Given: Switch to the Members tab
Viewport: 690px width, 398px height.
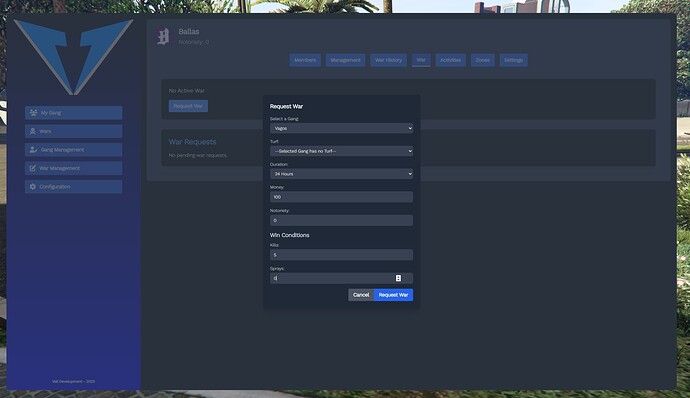Looking at the screenshot, I should point(305,60).
